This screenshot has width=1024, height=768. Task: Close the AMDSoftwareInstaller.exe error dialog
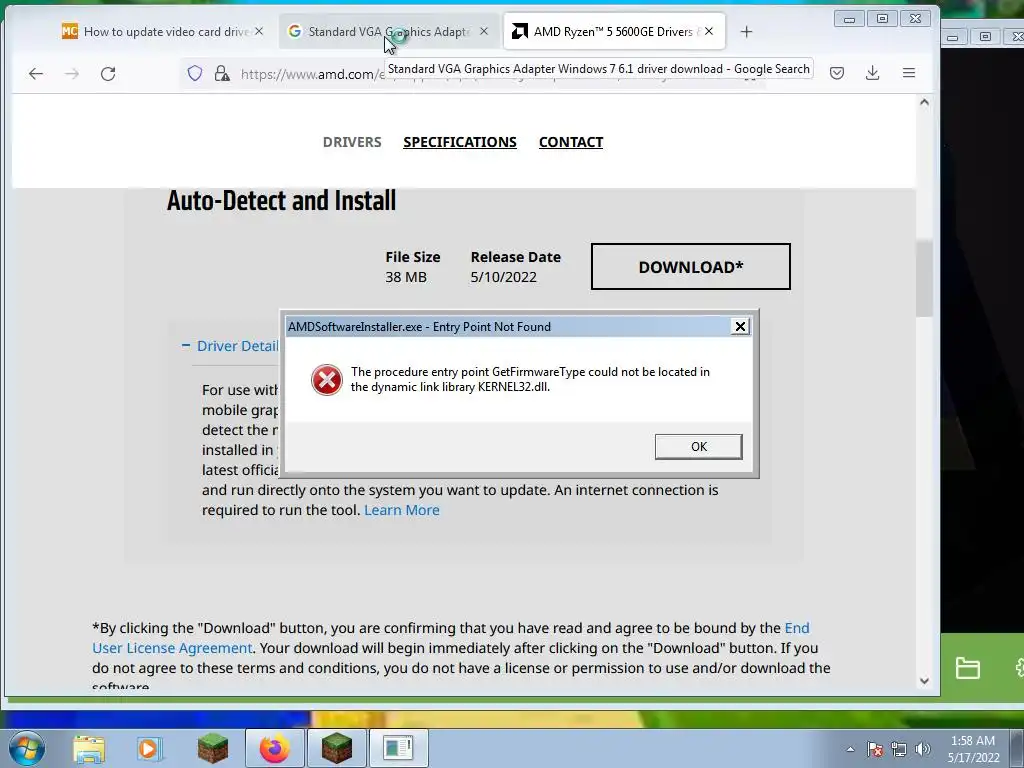point(740,327)
